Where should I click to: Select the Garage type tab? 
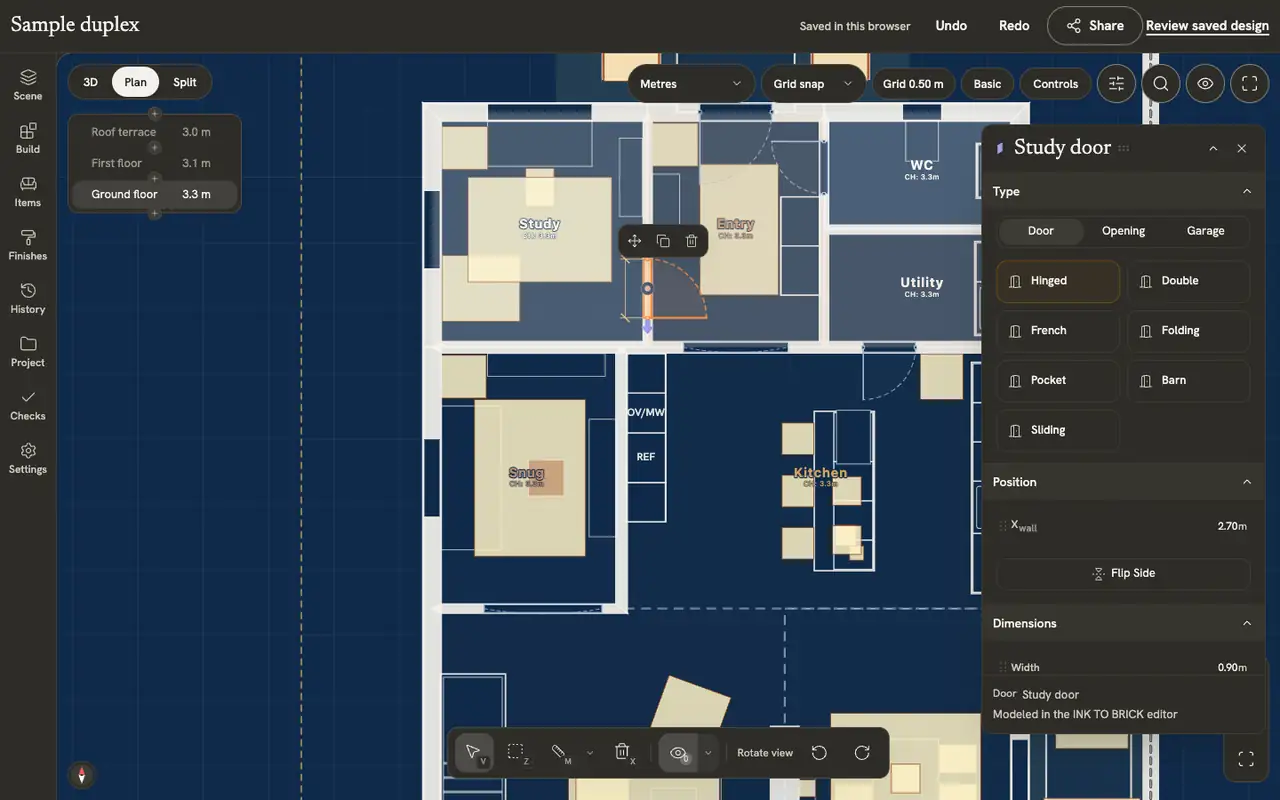(x=1205, y=231)
